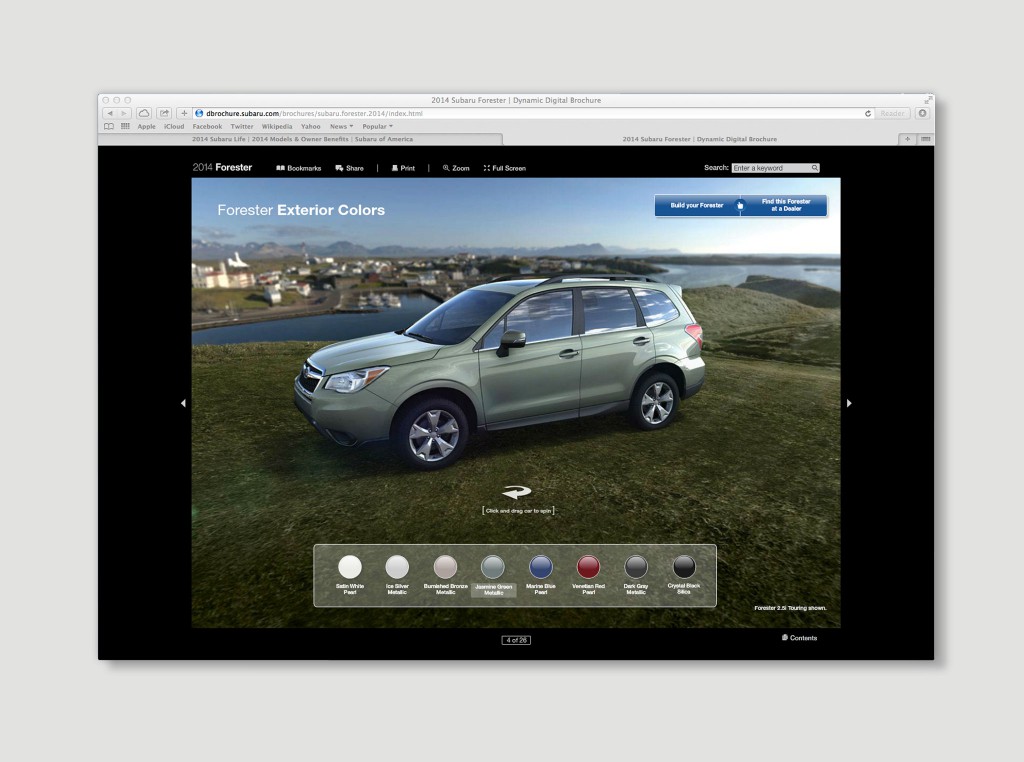Activate the Zoom magnifier tool

pos(456,168)
